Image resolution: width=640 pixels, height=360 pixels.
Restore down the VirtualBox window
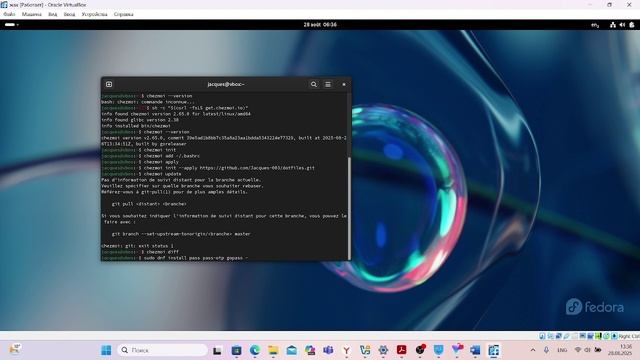tap(609, 5)
